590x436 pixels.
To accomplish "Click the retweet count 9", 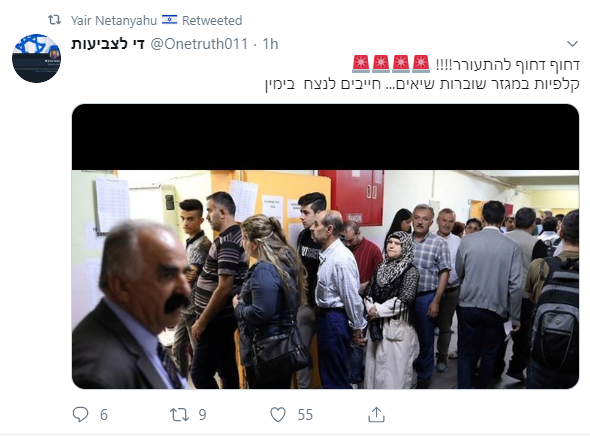I will pos(202,415).
